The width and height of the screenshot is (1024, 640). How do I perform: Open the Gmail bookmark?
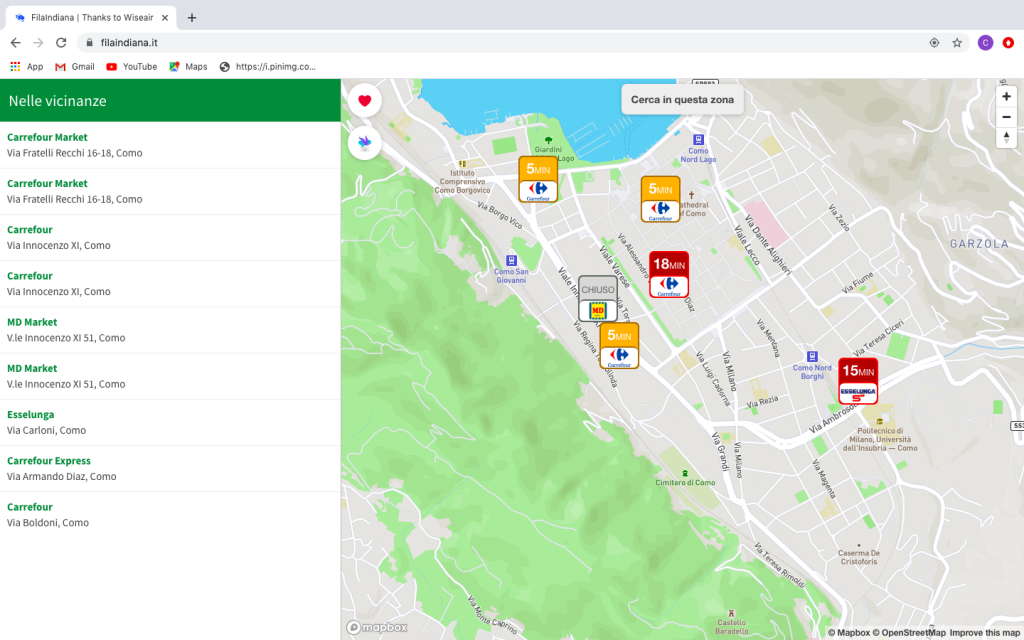point(74,67)
